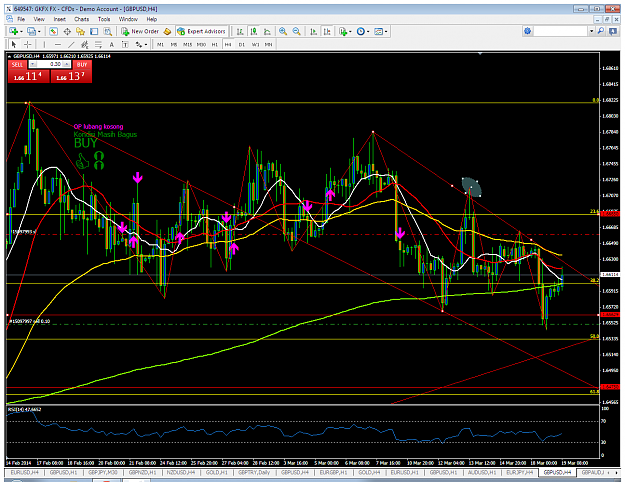Toggle the chart shift icon
Viewport: 625px width, 482px height.
coord(327,31)
